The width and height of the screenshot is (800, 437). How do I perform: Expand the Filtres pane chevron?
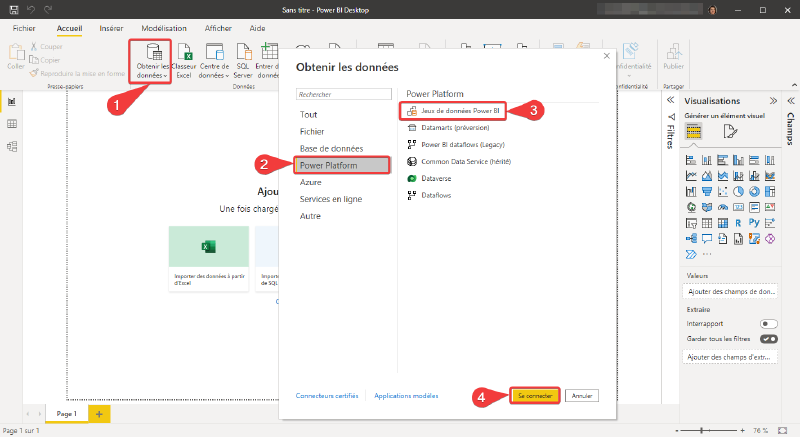(x=671, y=100)
